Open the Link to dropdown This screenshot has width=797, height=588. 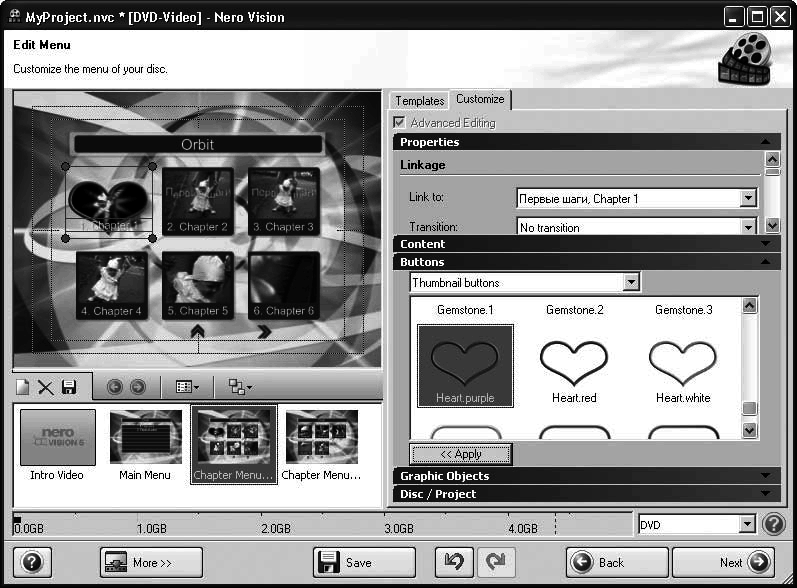tap(748, 199)
